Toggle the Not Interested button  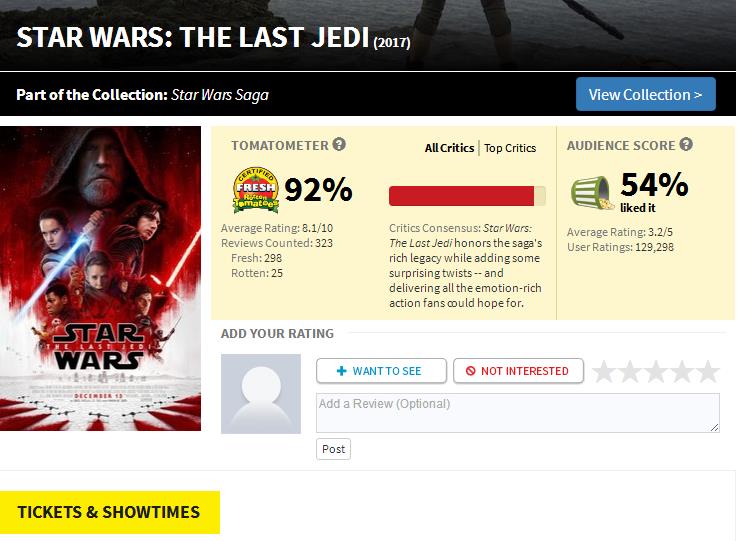tap(518, 371)
